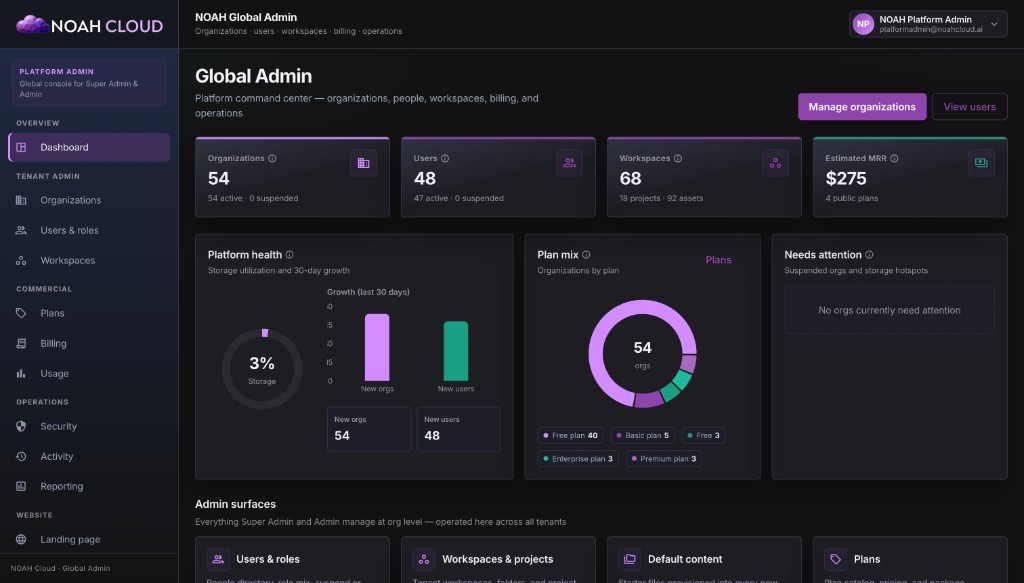Click the Activity history clock icon

pyautogui.click(x=21, y=456)
